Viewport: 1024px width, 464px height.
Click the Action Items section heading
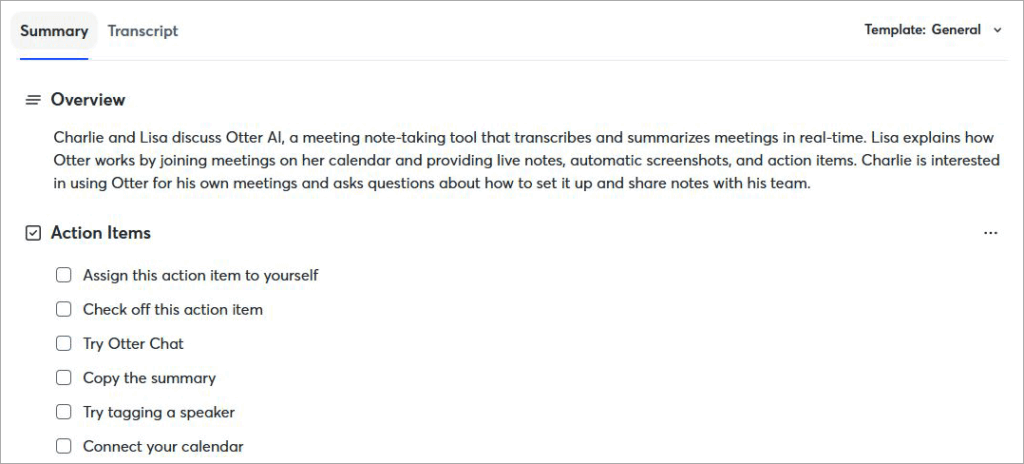[x=101, y=233]
